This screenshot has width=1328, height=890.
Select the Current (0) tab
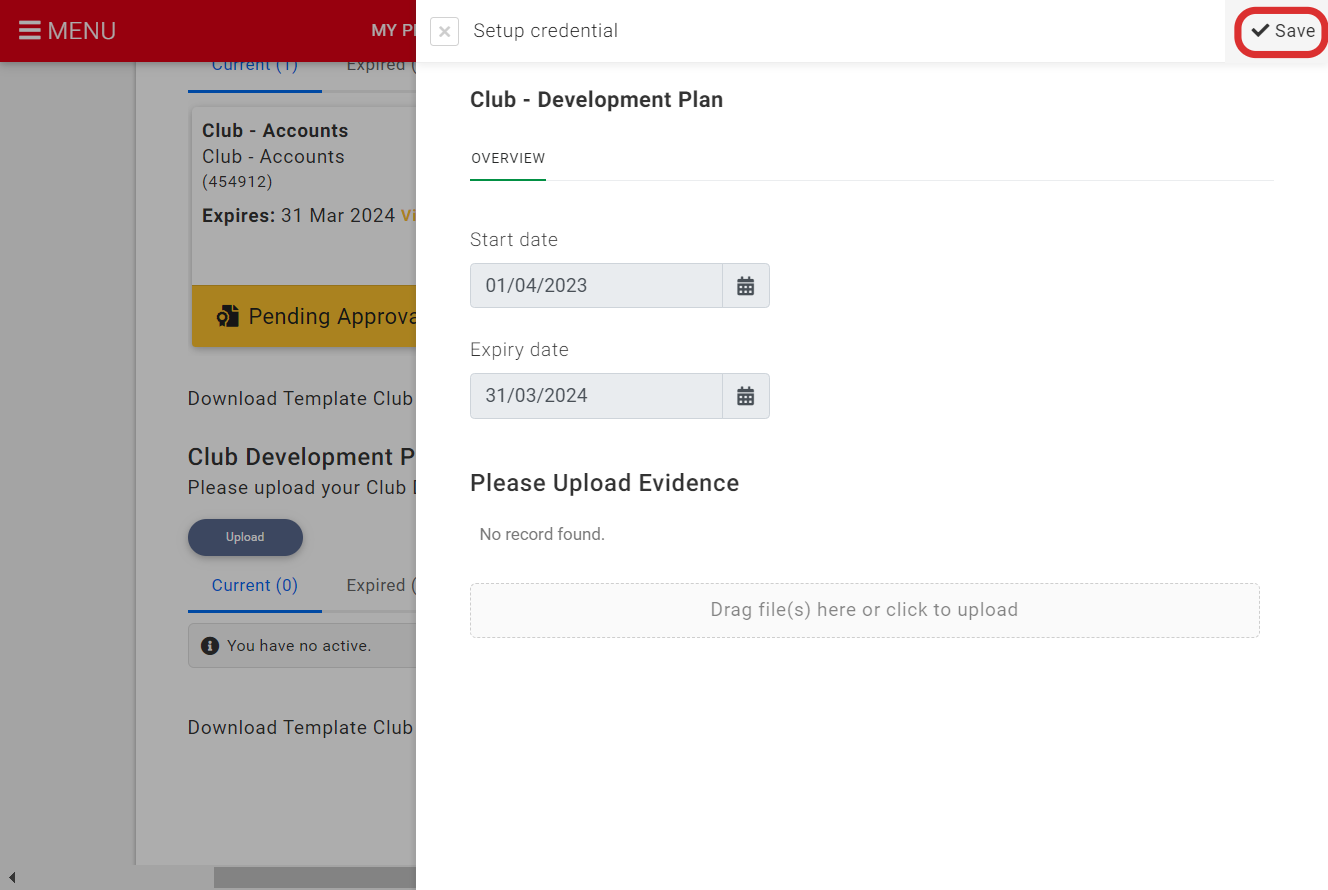(x=255, y=586)
